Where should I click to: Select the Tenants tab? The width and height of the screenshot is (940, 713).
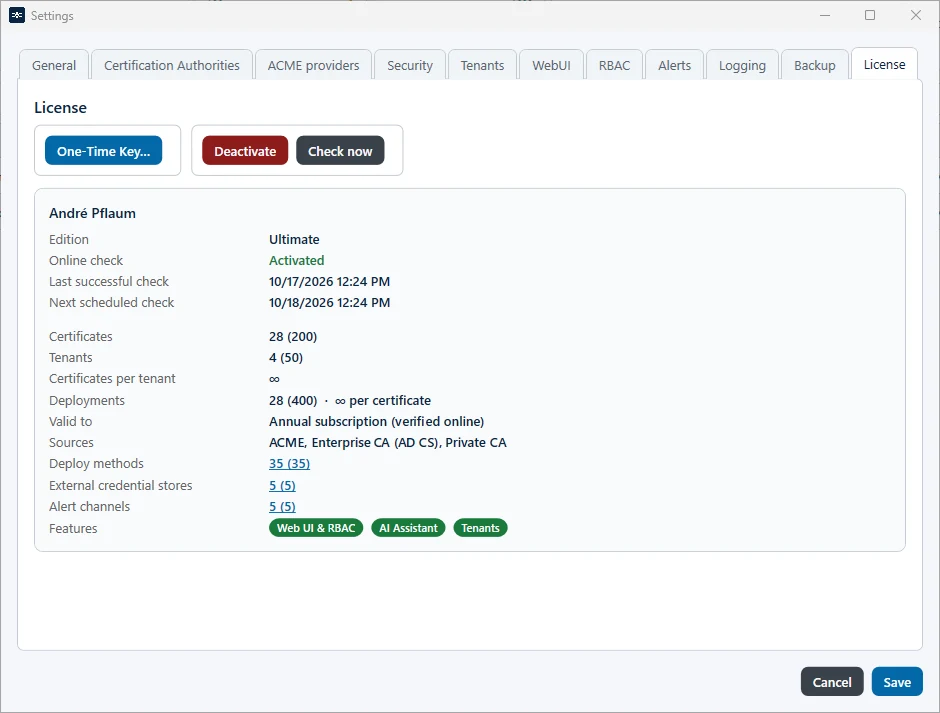(482, 65)
